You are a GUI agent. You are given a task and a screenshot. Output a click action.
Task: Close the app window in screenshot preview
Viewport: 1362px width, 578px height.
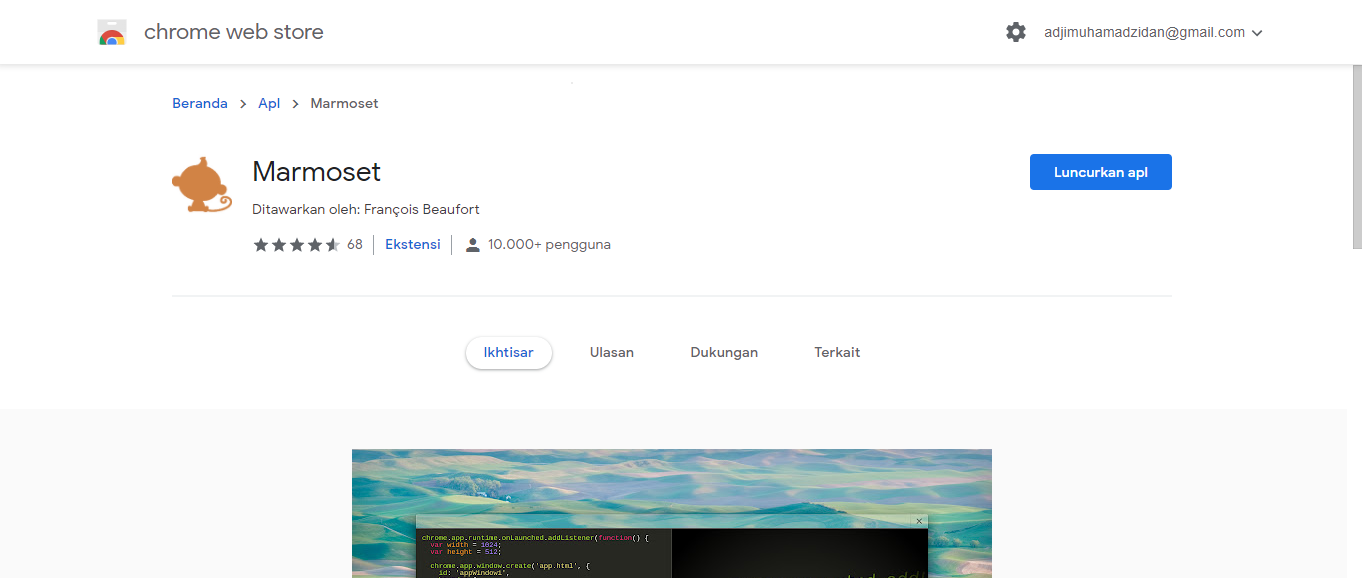click(x=919, y=521)
